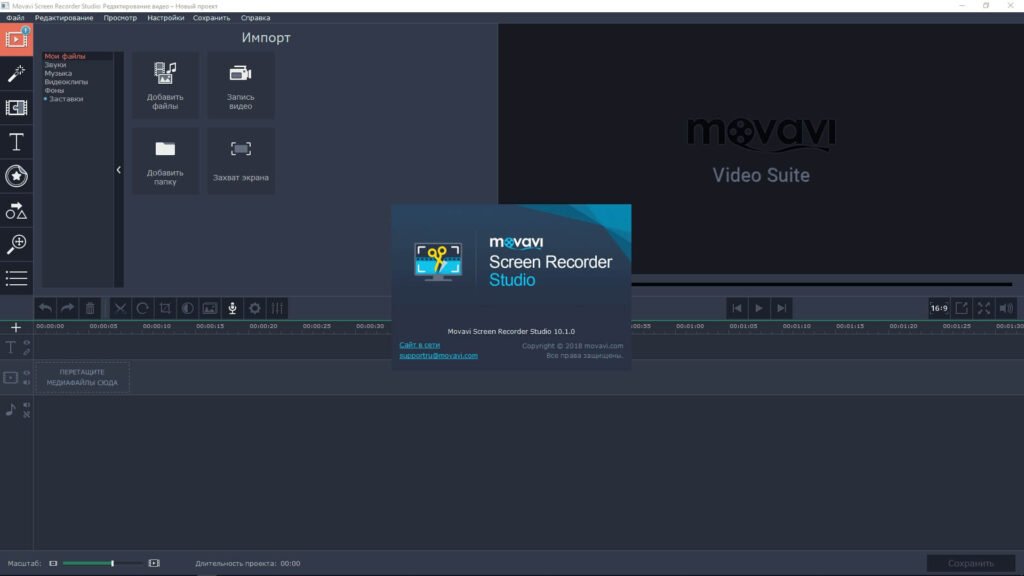Toggle the link icon on titles track
1024x576 pixels.
27,351
